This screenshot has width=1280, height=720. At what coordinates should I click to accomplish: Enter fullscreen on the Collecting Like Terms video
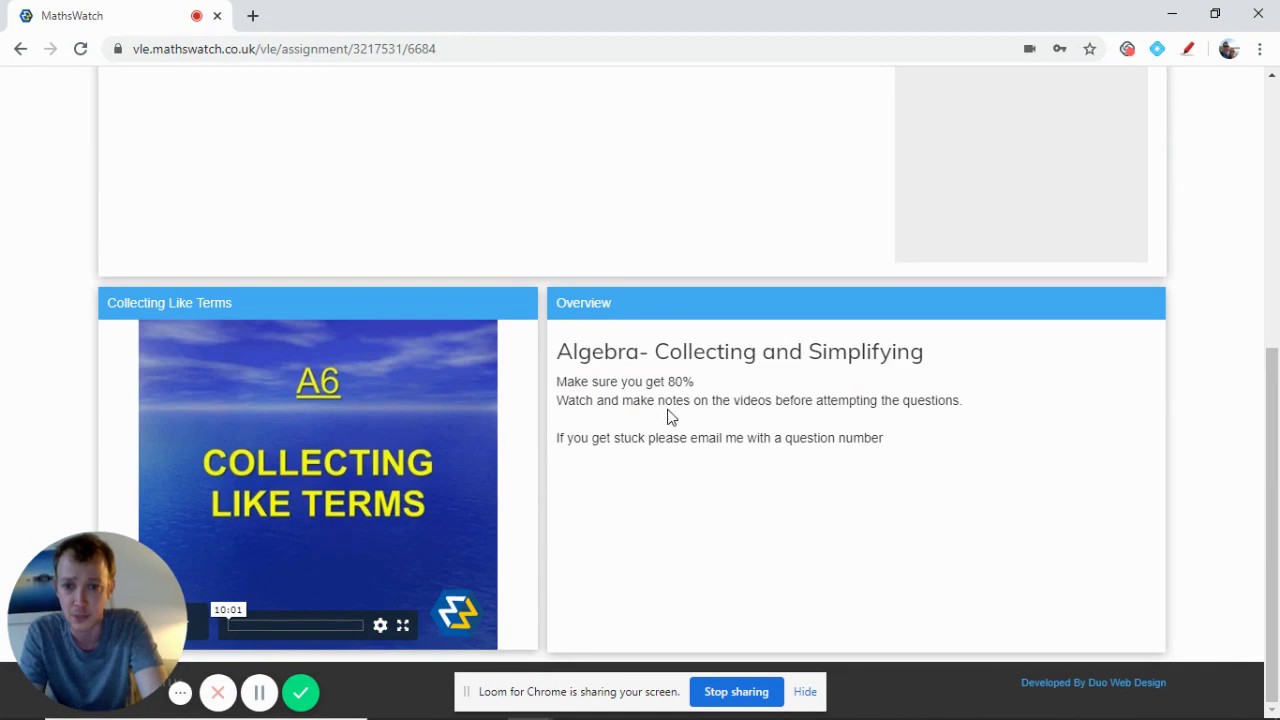(403, 625)
